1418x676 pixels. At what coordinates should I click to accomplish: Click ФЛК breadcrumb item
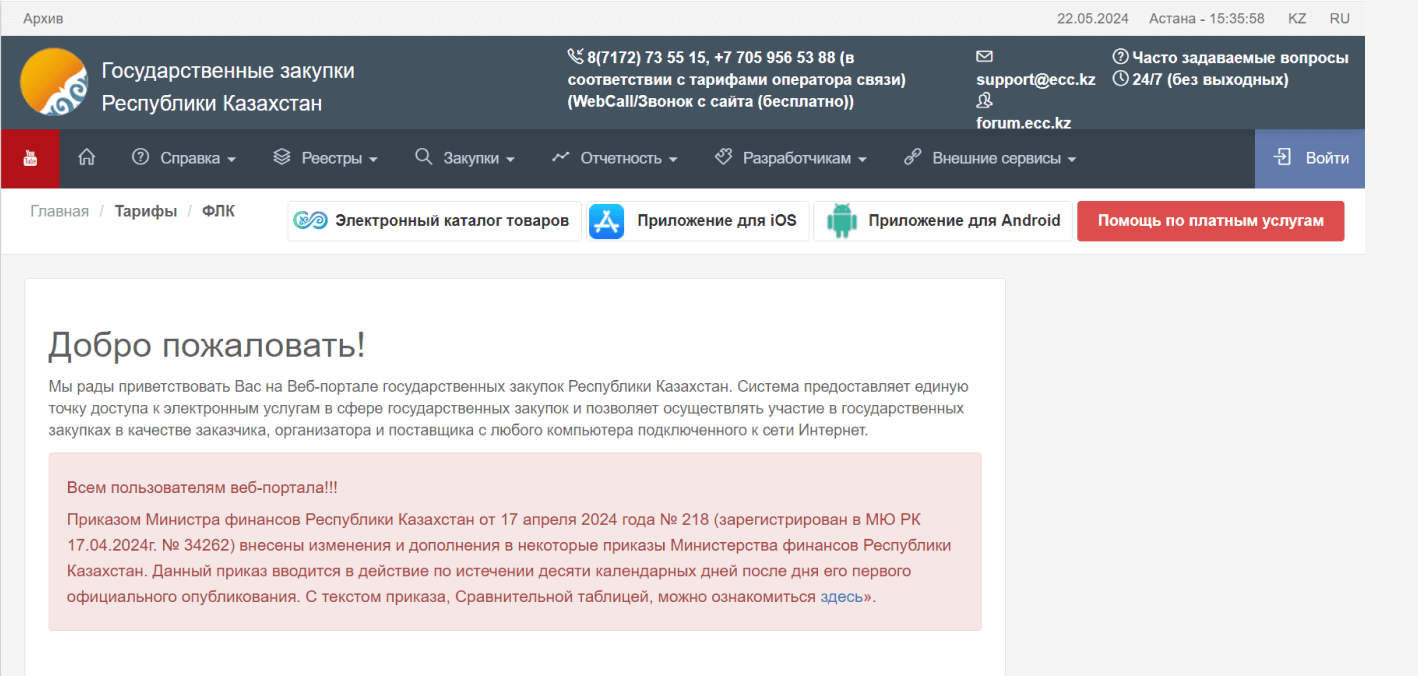[x=218, y=211]
